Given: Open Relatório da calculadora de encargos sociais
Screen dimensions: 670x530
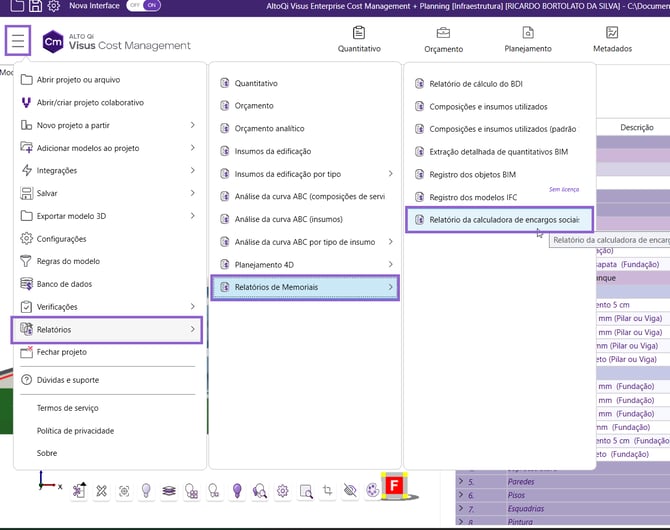Looking at the screenshot, I should (x=503, y=219).
